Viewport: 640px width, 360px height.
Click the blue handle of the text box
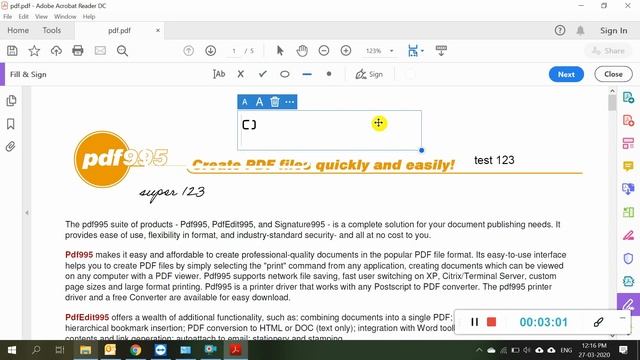[422, 150]
